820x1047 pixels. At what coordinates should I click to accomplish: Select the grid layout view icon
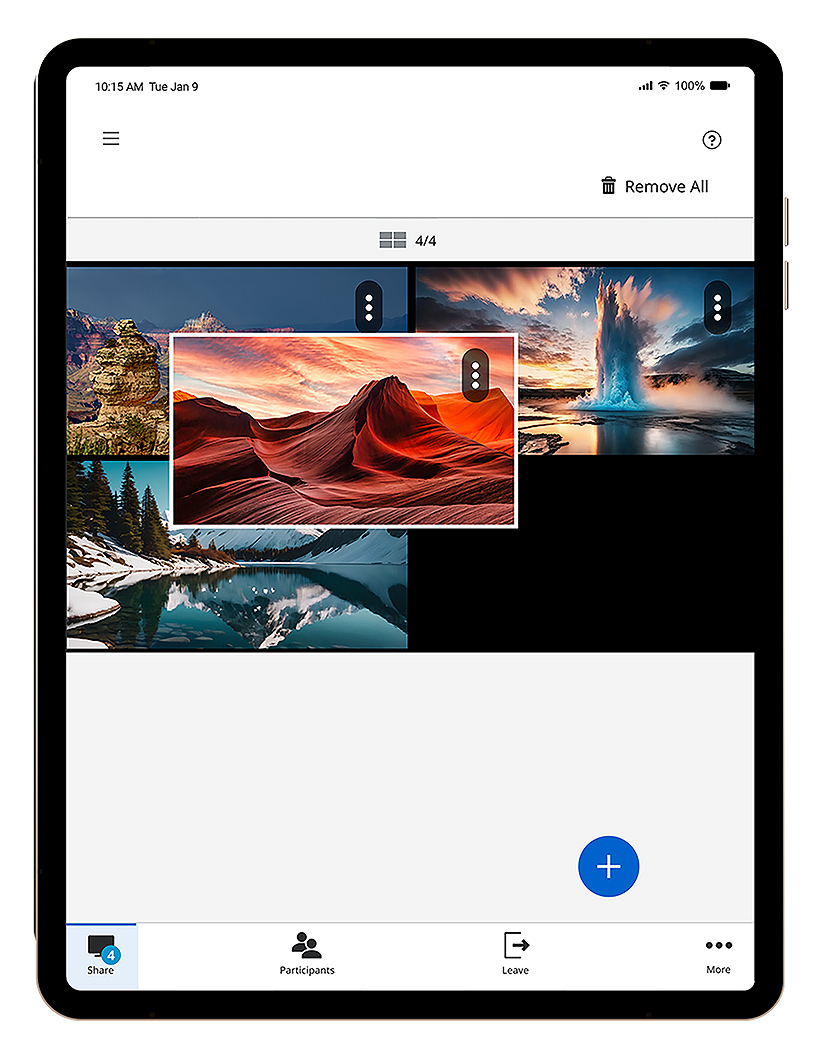394,239
